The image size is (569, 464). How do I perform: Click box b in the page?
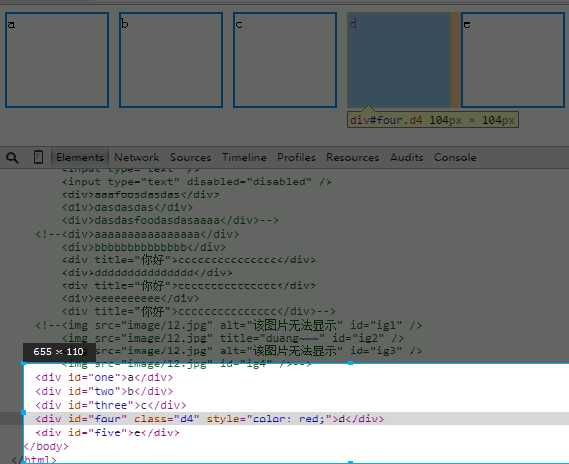[171, 60]
